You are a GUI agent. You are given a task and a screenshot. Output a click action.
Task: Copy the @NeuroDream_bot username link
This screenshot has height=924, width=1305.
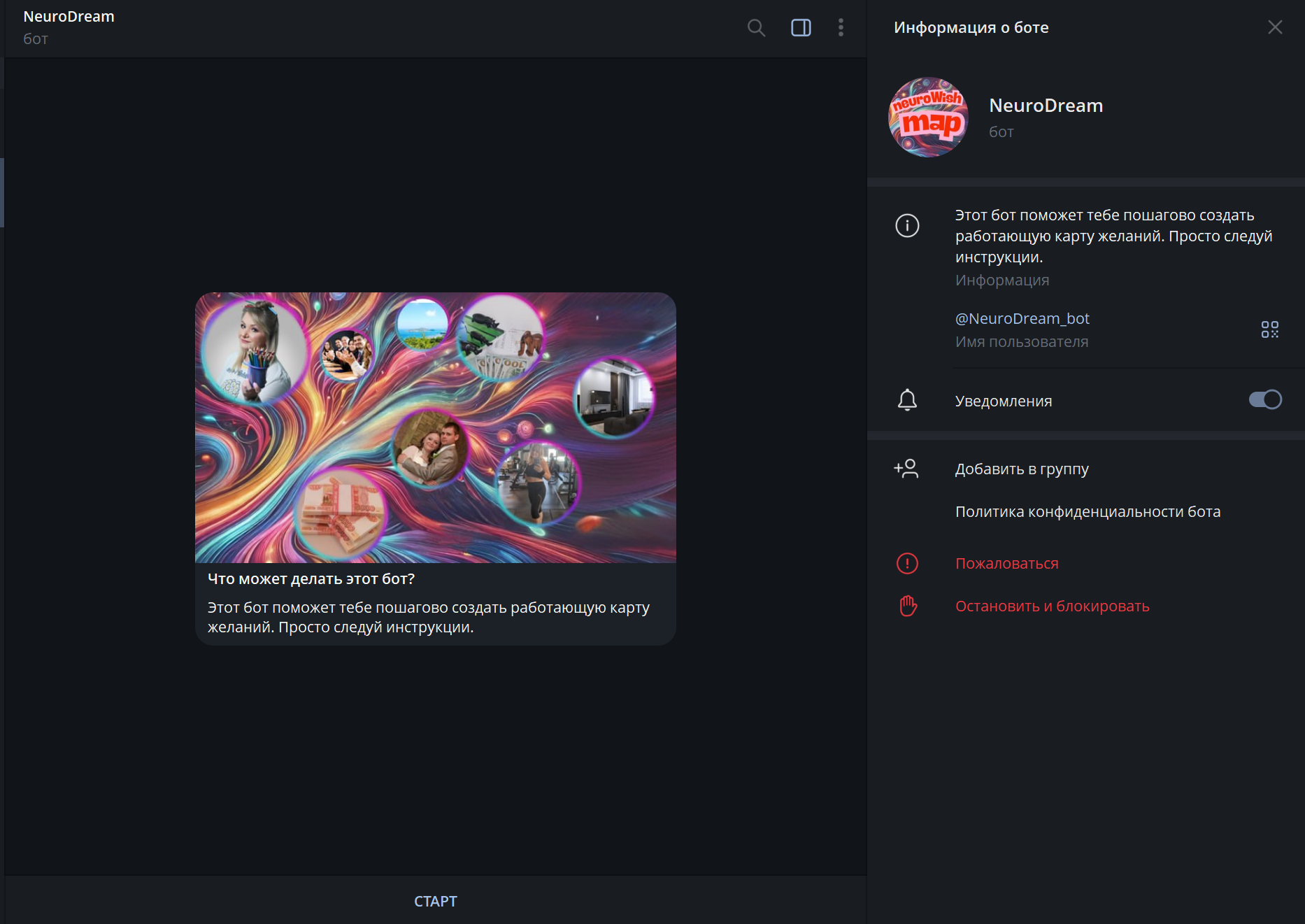click(x=1022, y=319)
